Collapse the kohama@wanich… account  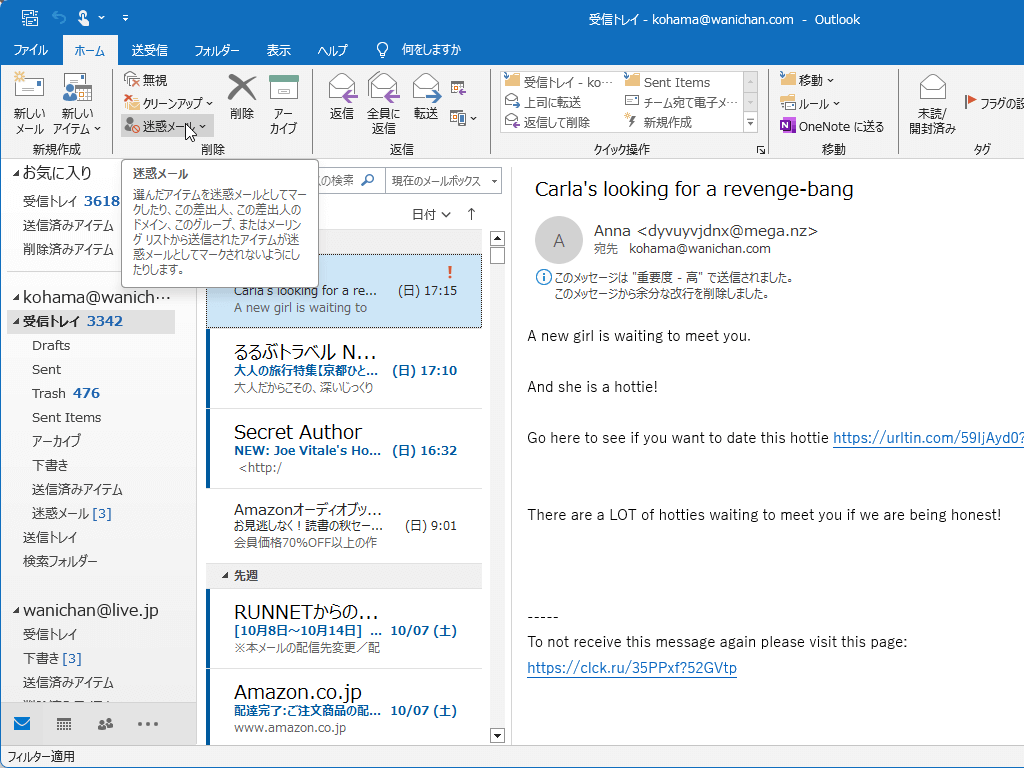click(x=16, y=297)
